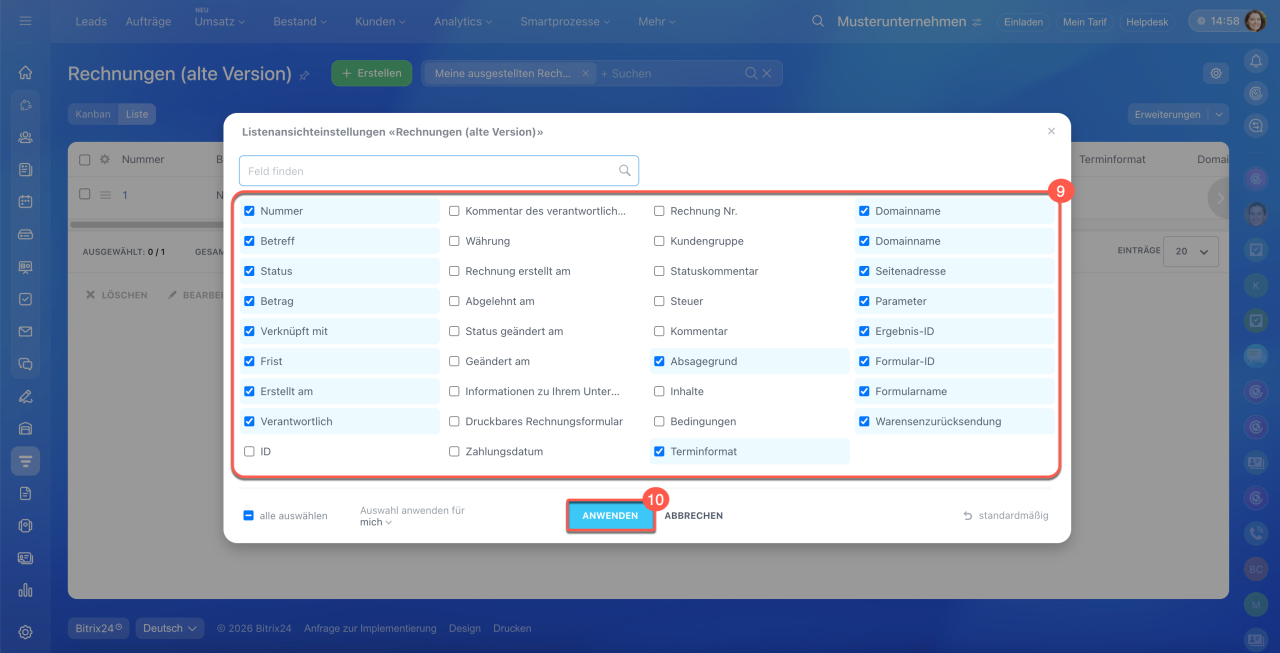Click the list column settings gear icon
This screenshot has width=1280, height=653.
[104, 159]
